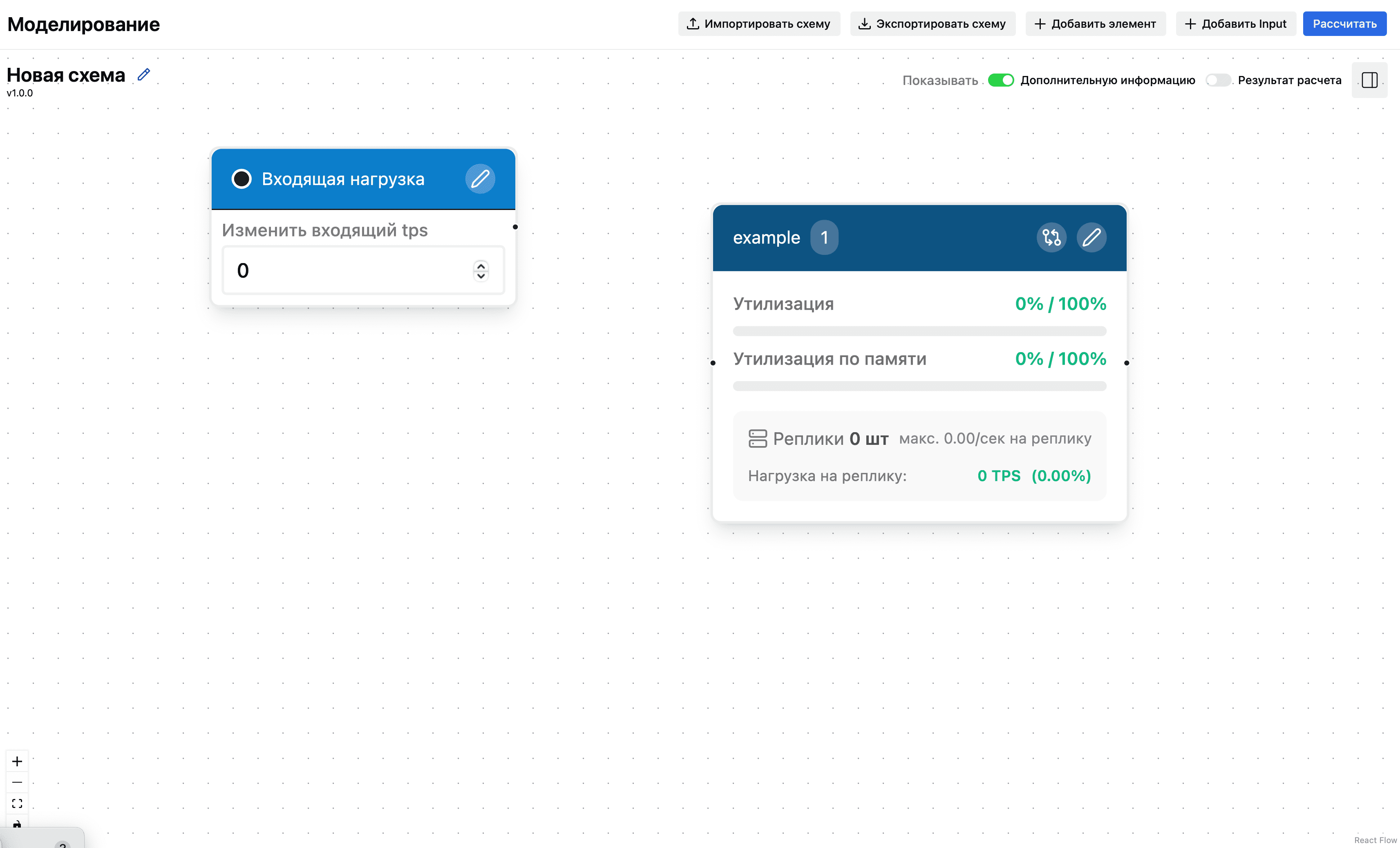Click the Добавить Input button
Image resolution: width=1400 pixels, height=848 pixels.
[1235, 24]
